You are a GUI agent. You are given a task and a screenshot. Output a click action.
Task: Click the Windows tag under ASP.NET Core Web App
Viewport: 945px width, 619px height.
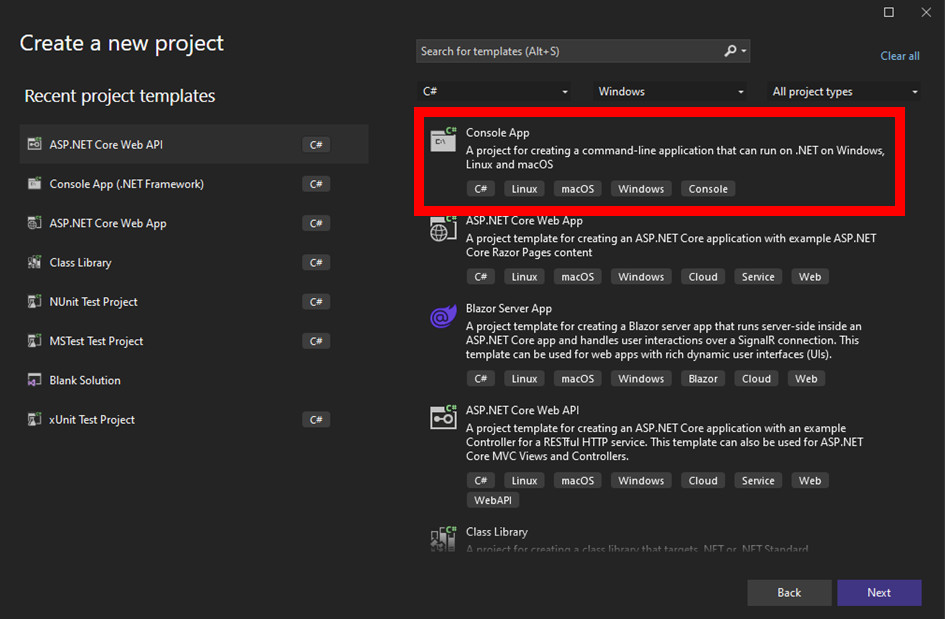(x=641, y=277)
